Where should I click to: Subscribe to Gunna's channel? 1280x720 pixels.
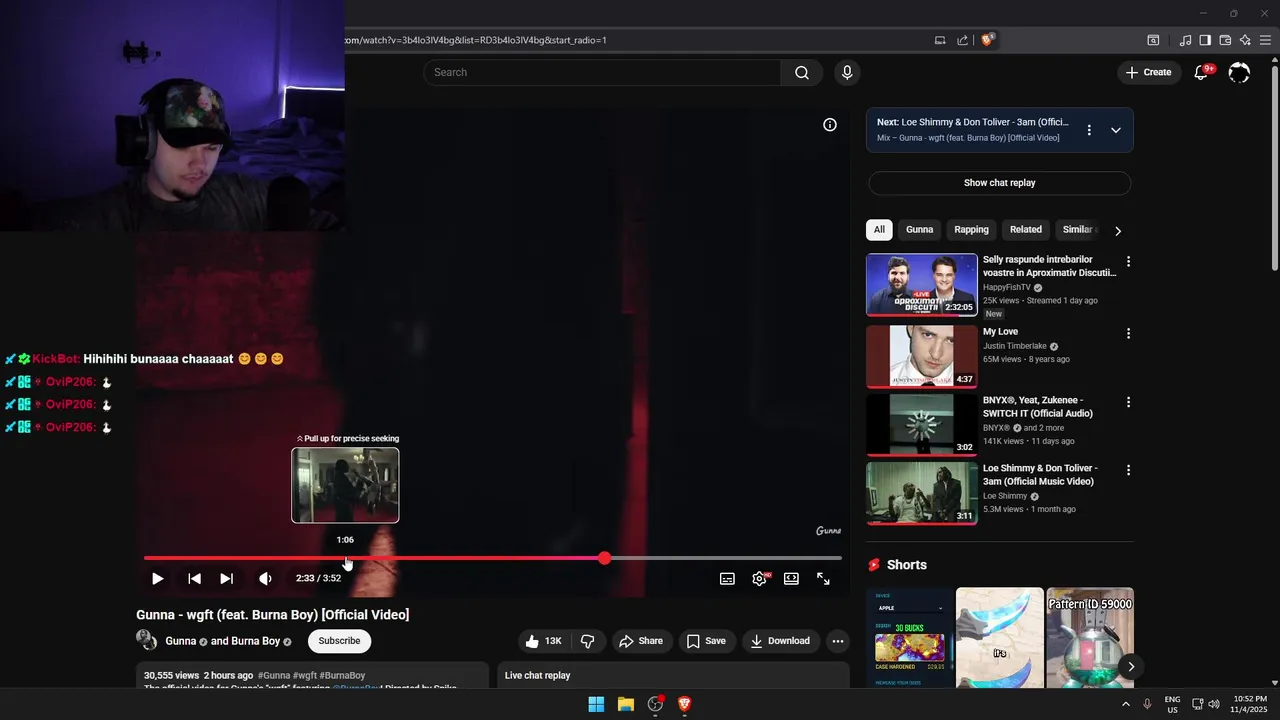pyautogui.click(x=339, y=641)
